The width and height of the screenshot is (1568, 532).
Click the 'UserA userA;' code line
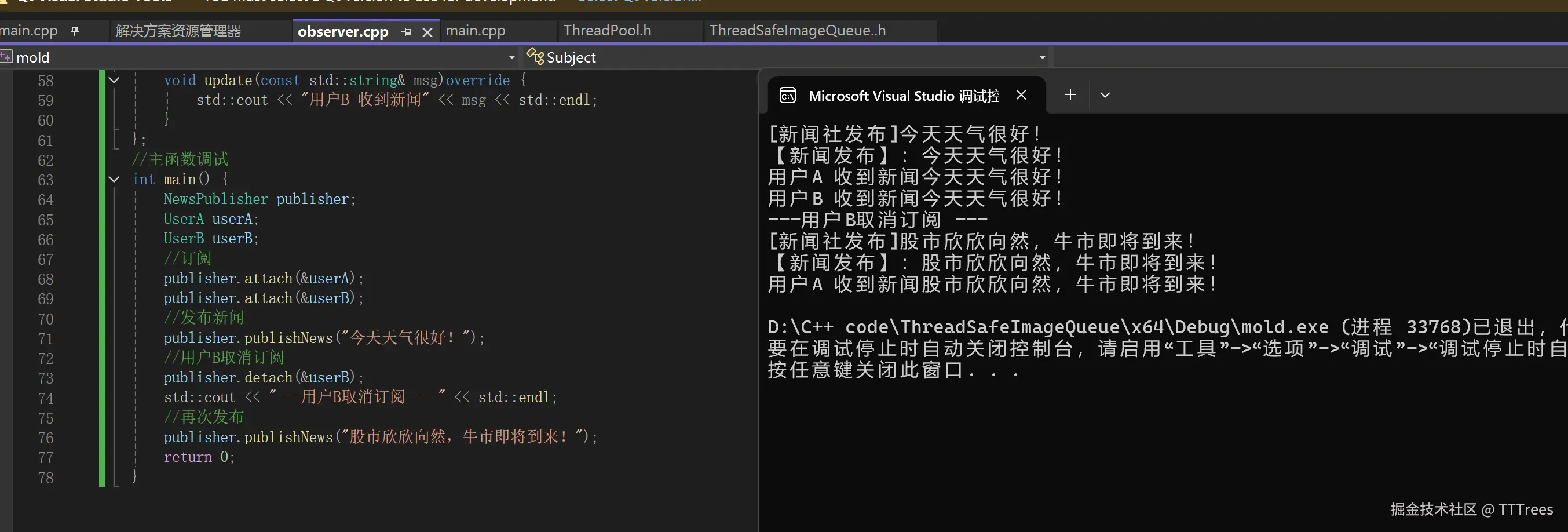[211, 218]
